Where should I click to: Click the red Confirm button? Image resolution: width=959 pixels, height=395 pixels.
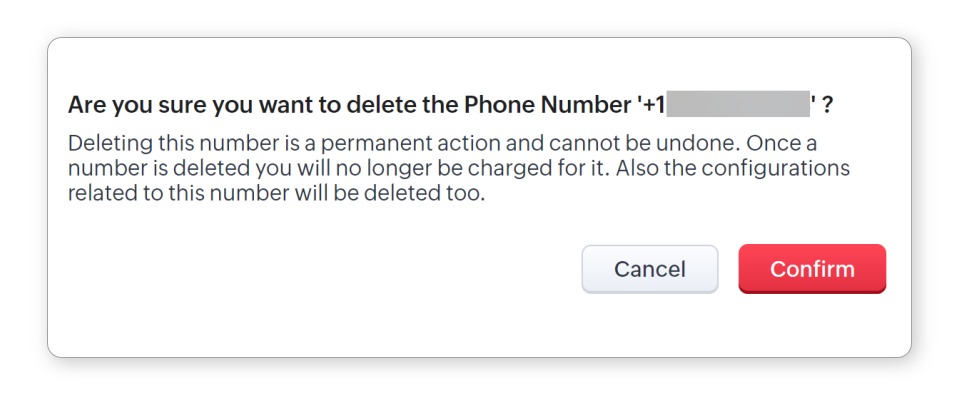(812, 269)
